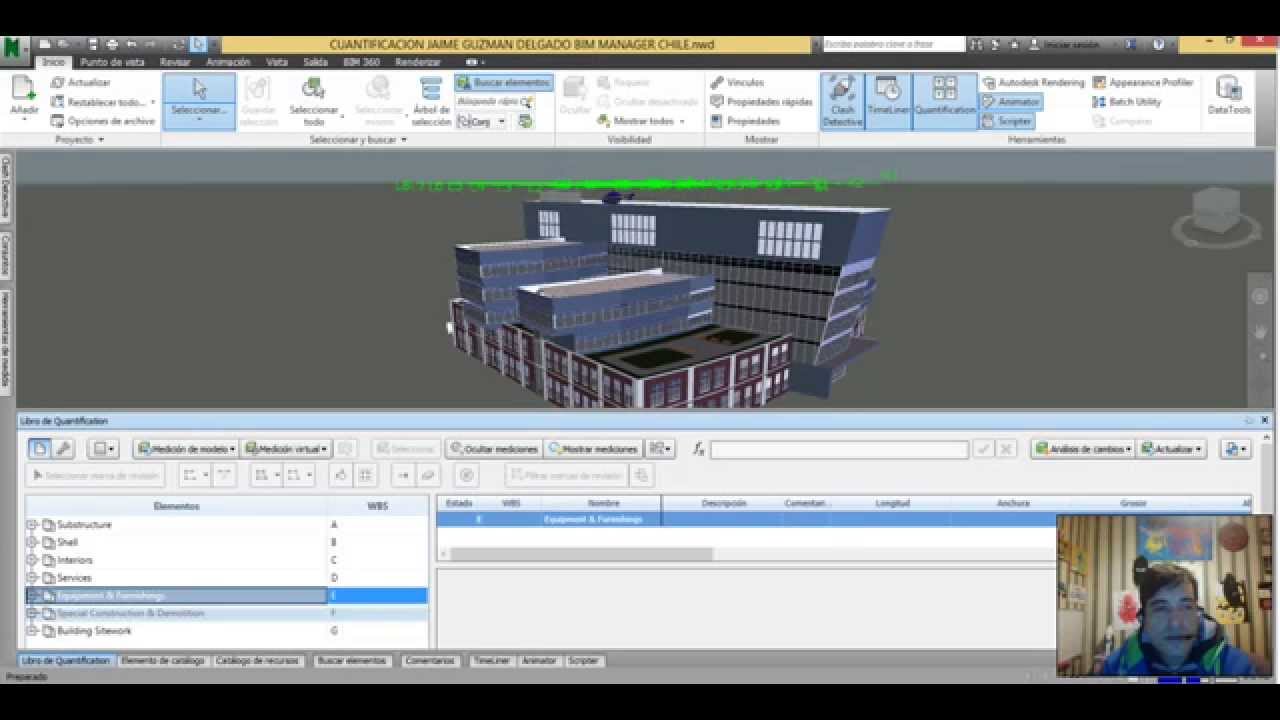Open the Vista ribbon tab
This screenshot has width=1280, height=720.
277,62
